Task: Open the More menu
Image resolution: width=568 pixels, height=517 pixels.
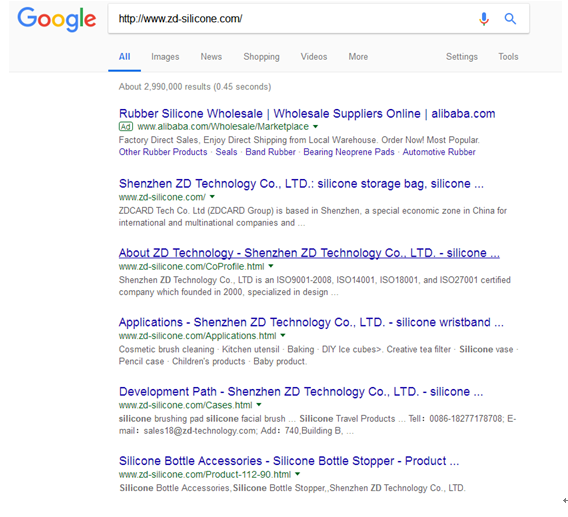Action: pyautogui.click(x=358, y=57)
